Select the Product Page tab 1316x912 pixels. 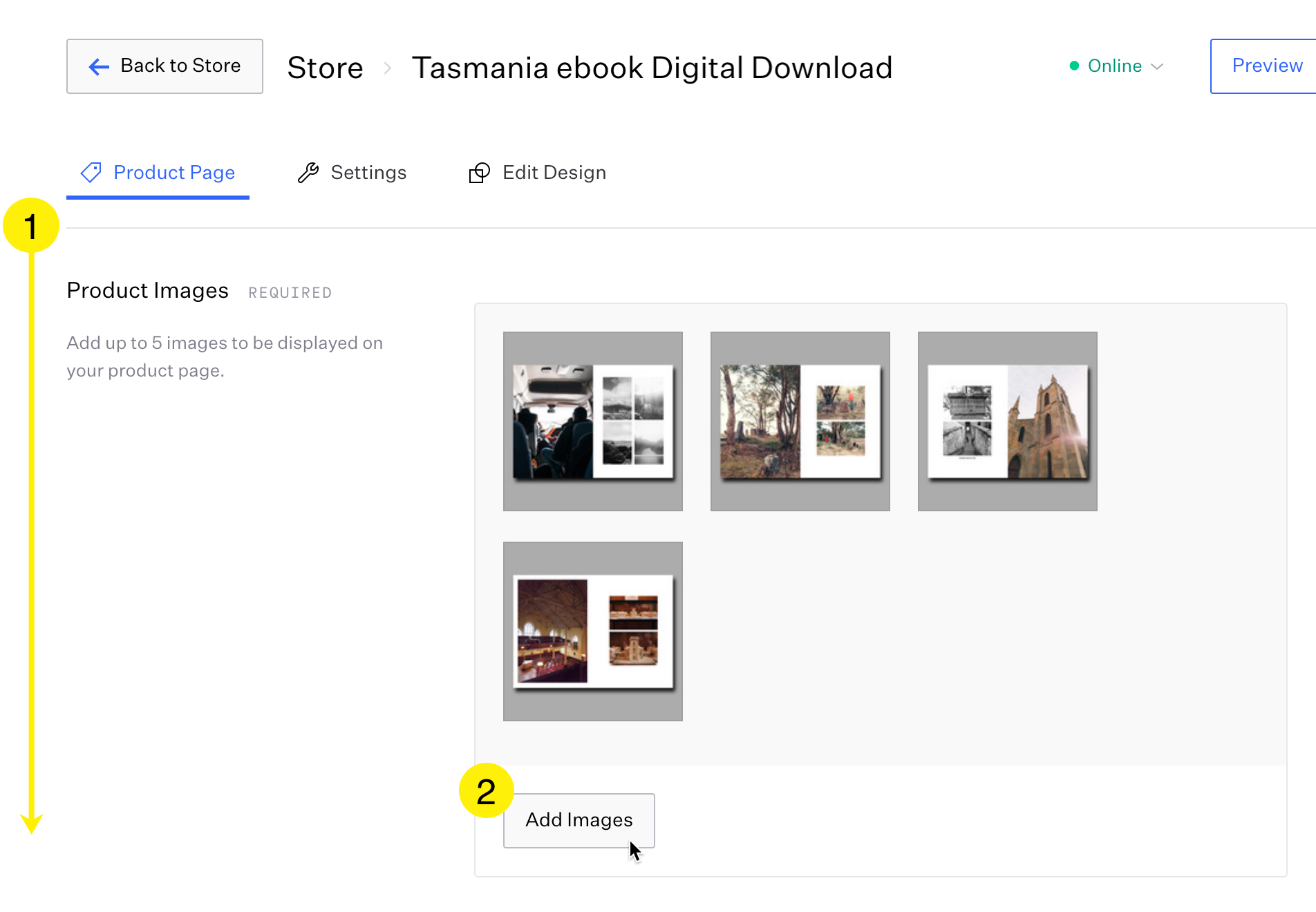[x=174, y=173]
